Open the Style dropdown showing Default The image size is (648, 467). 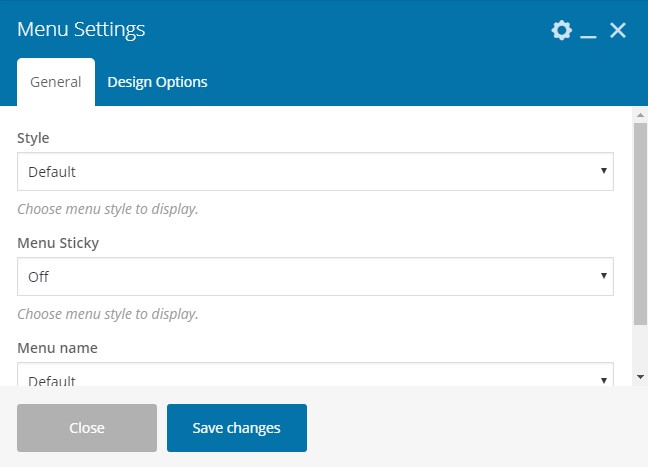315,172
